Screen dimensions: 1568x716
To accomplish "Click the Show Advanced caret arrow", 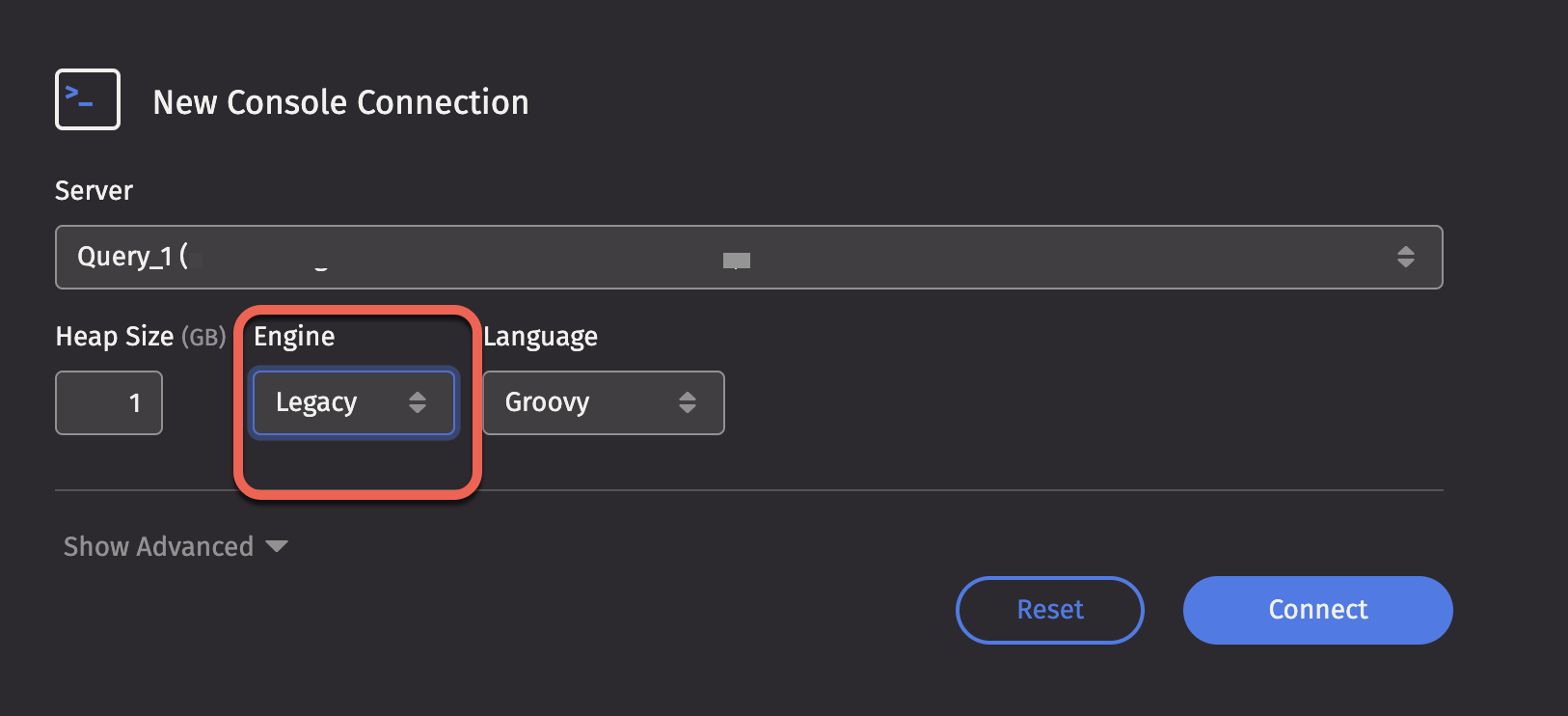I will 277,546.
